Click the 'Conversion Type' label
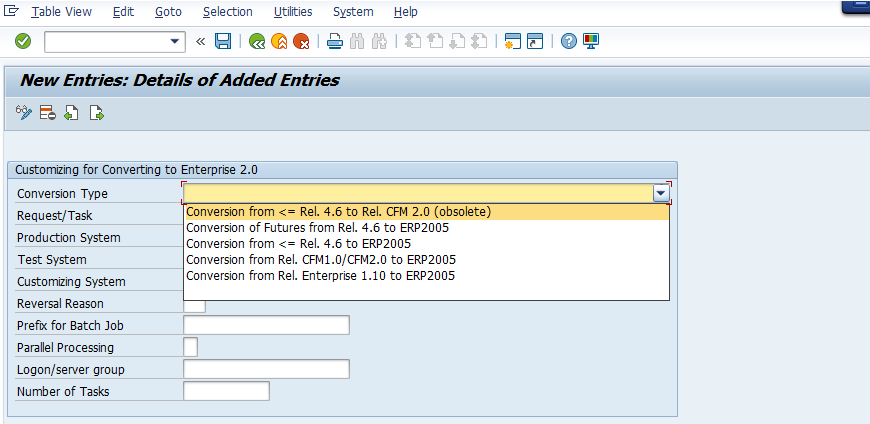The height and width of the screenshot is (424, 870). pos(62,194)
